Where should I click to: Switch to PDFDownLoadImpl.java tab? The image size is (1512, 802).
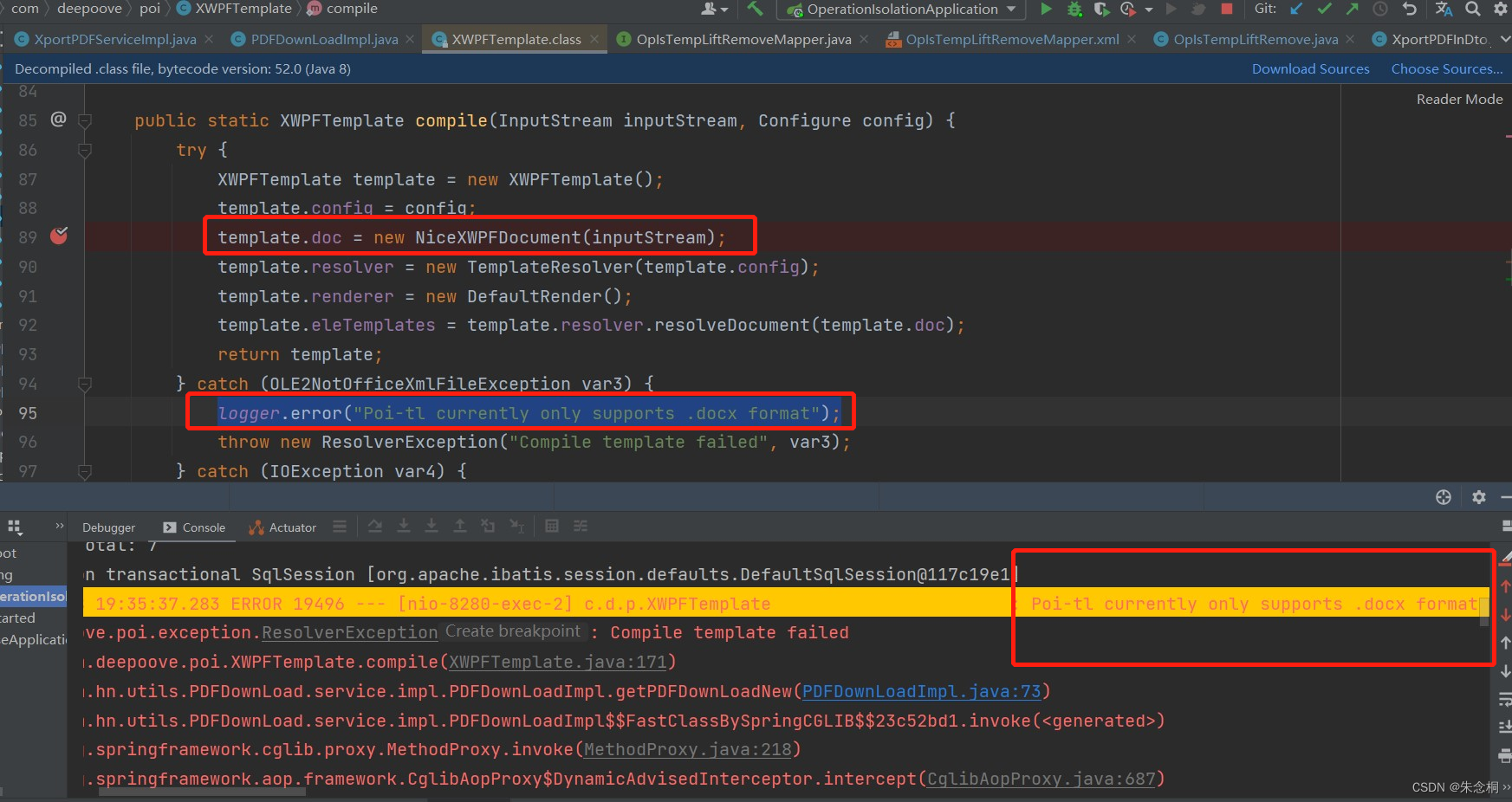324,39
